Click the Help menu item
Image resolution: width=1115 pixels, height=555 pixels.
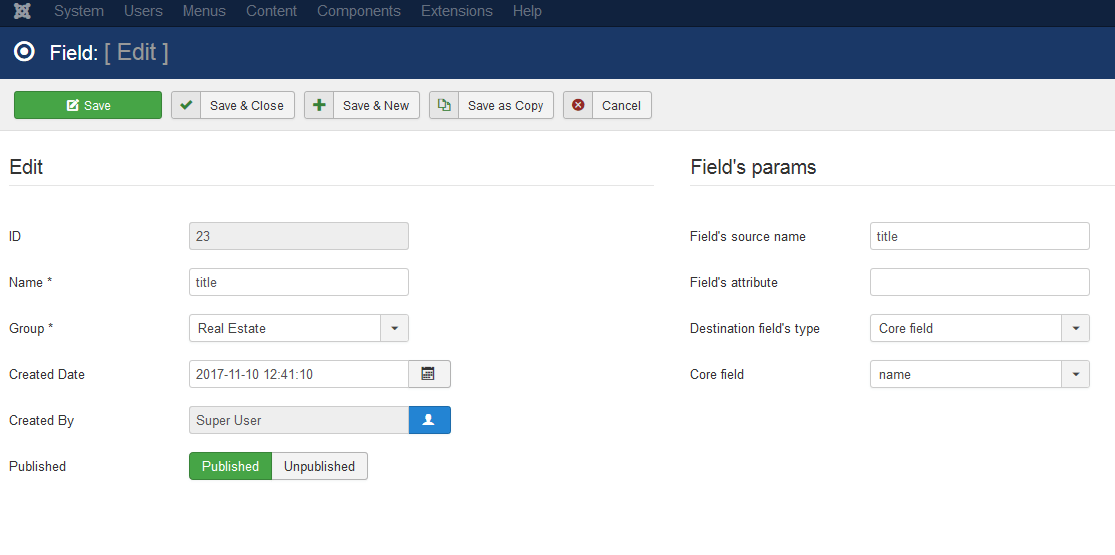pos(527,11)
